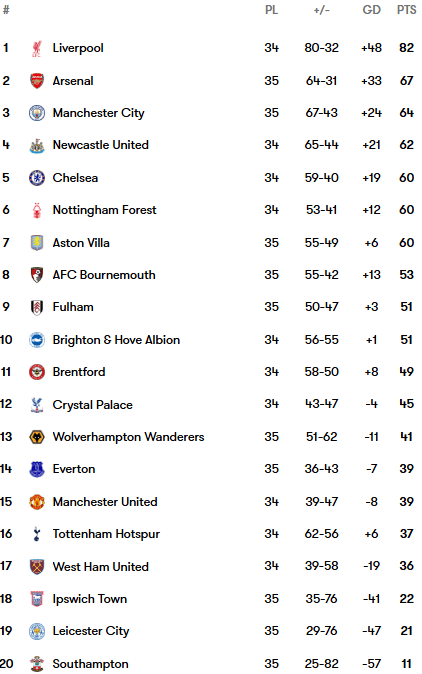Sort by the PTS column header
Viewport: 422px width, 674px height.
(x=407, y=10)
